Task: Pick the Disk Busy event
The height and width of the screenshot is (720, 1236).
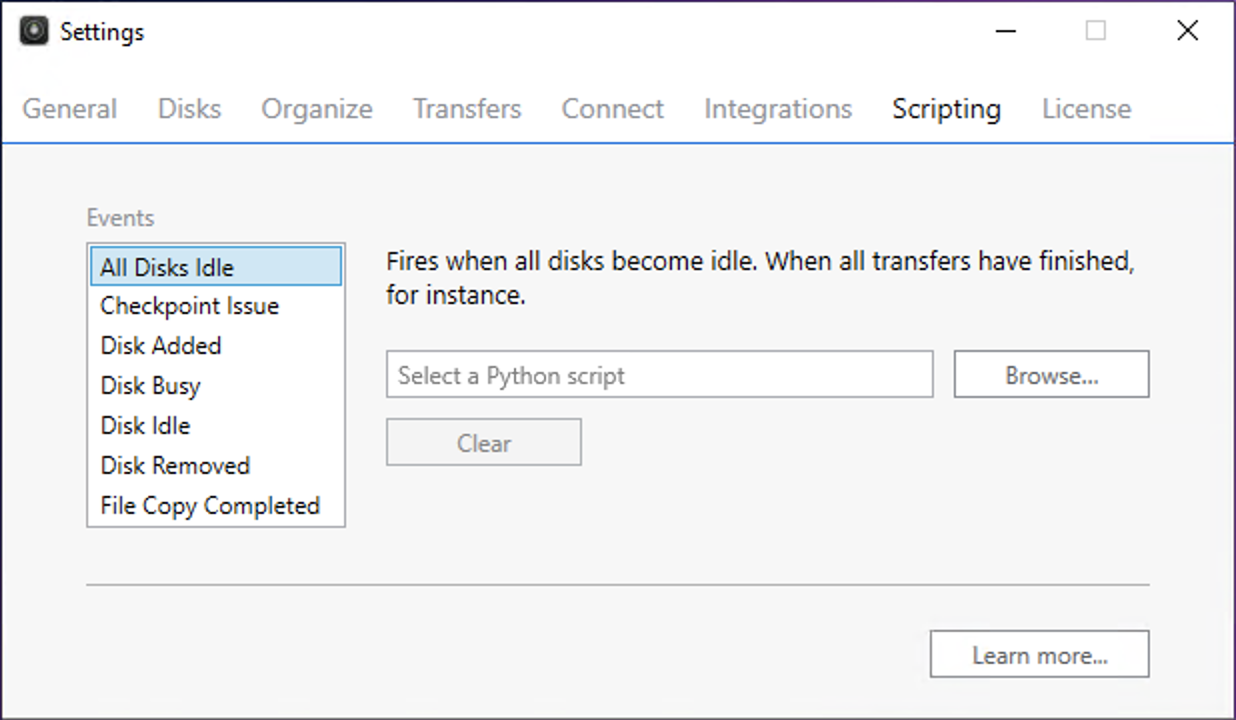Action: [151, 386]
